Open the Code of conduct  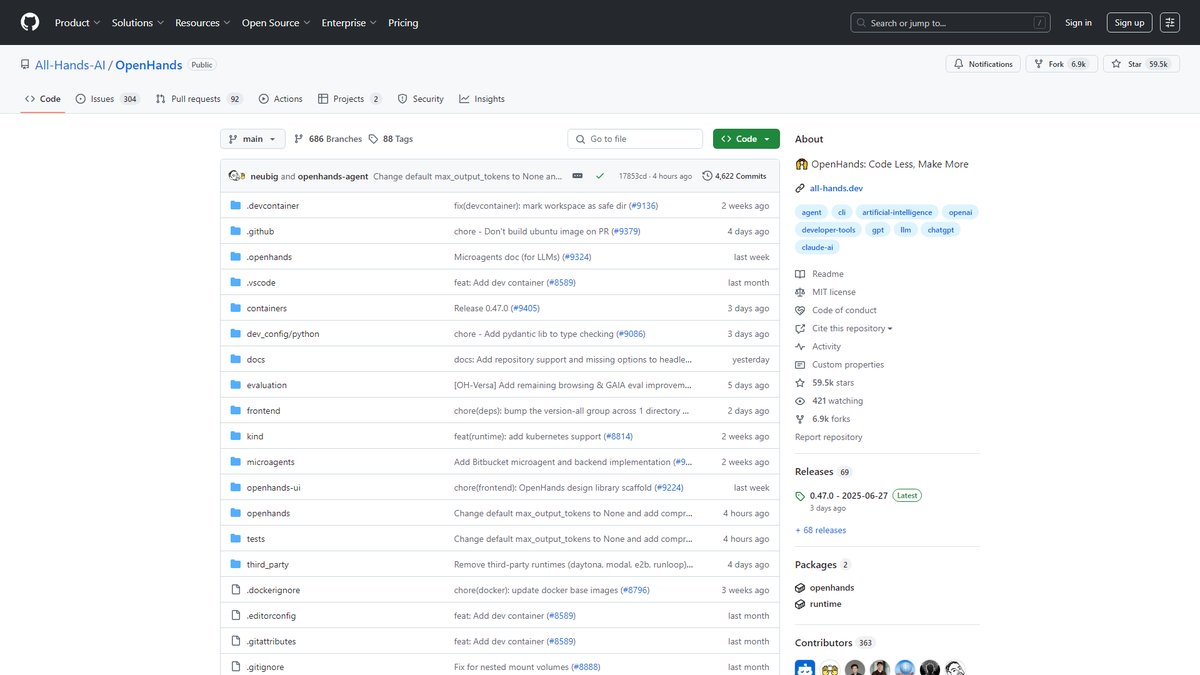(x=844, y=310)
